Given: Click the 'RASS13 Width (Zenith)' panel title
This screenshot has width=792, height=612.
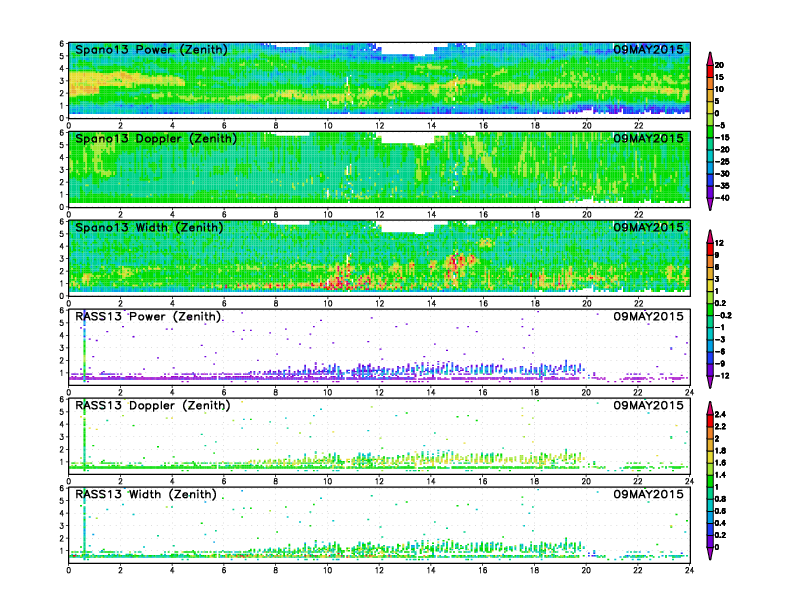Looking at the screenshot, I should click(x=146, y=494).
